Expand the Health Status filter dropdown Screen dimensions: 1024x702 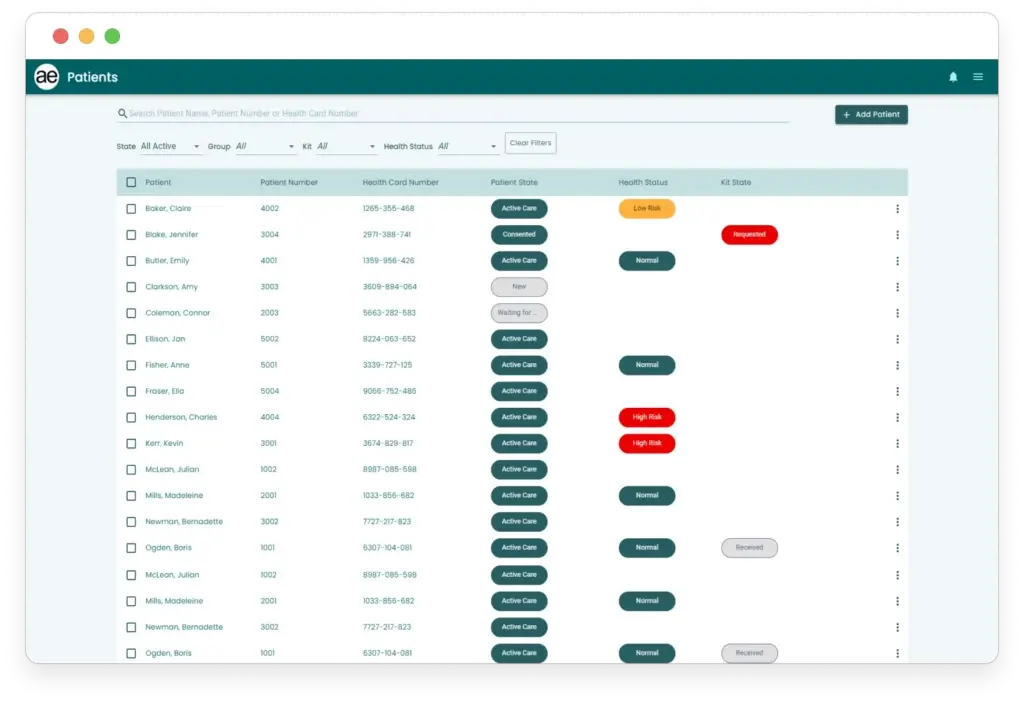tap(467, 147)
